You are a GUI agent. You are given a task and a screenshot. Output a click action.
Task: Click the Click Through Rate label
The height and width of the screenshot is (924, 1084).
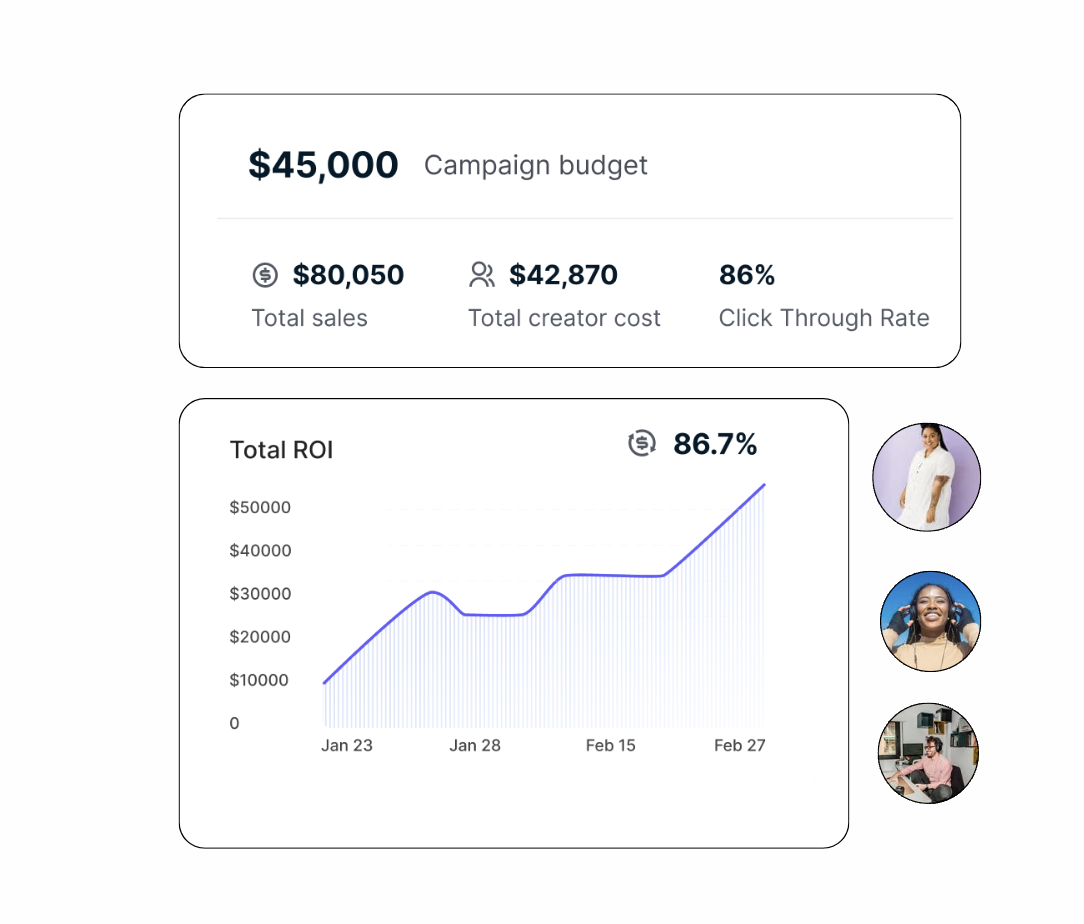(x=824, y=319)
